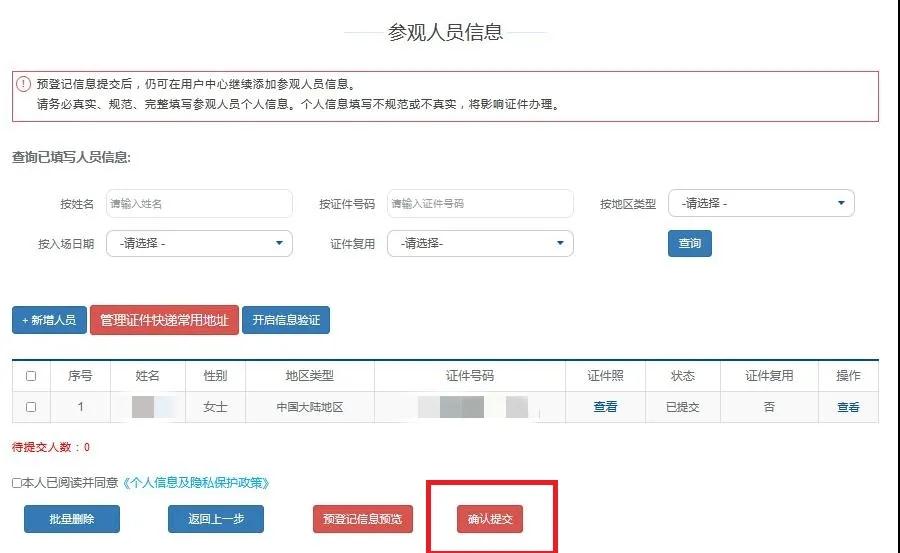Click the 开启信息验证 button

[x=285, y=320]
